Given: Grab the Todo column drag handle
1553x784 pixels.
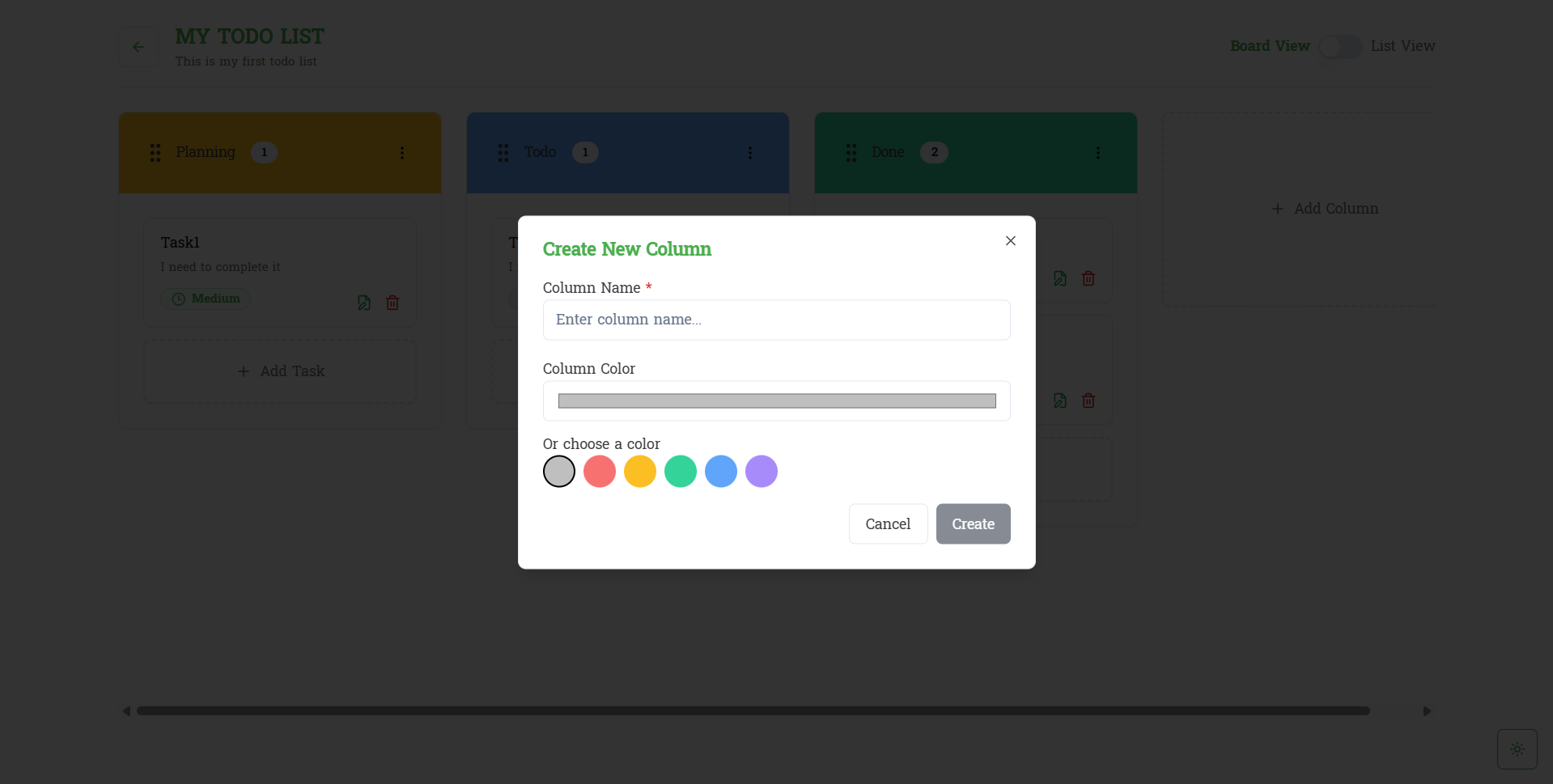Looking at the screenshot, I should coord(503,153).
